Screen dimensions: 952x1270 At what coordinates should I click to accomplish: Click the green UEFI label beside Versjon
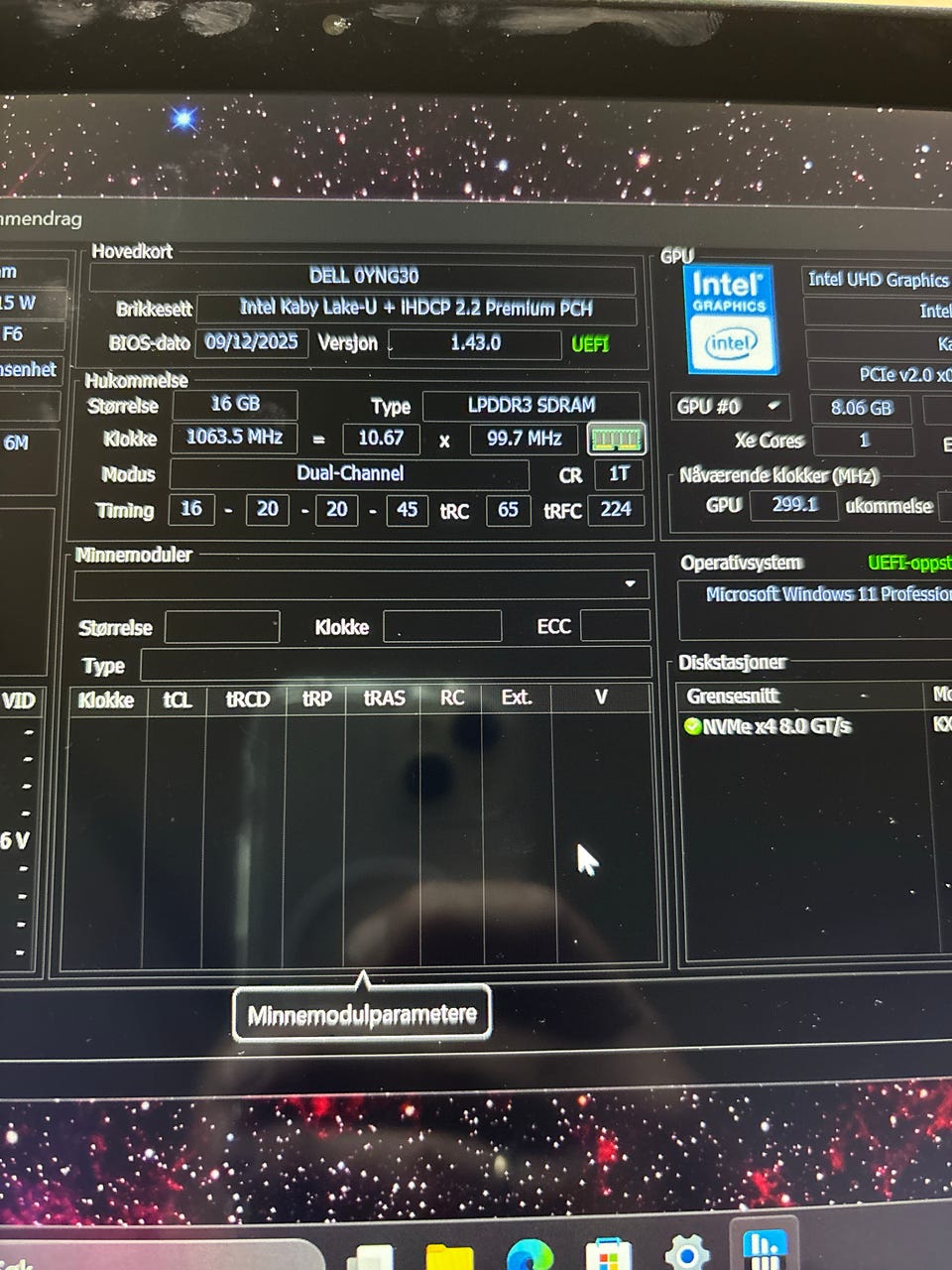(x=590, y=344)
